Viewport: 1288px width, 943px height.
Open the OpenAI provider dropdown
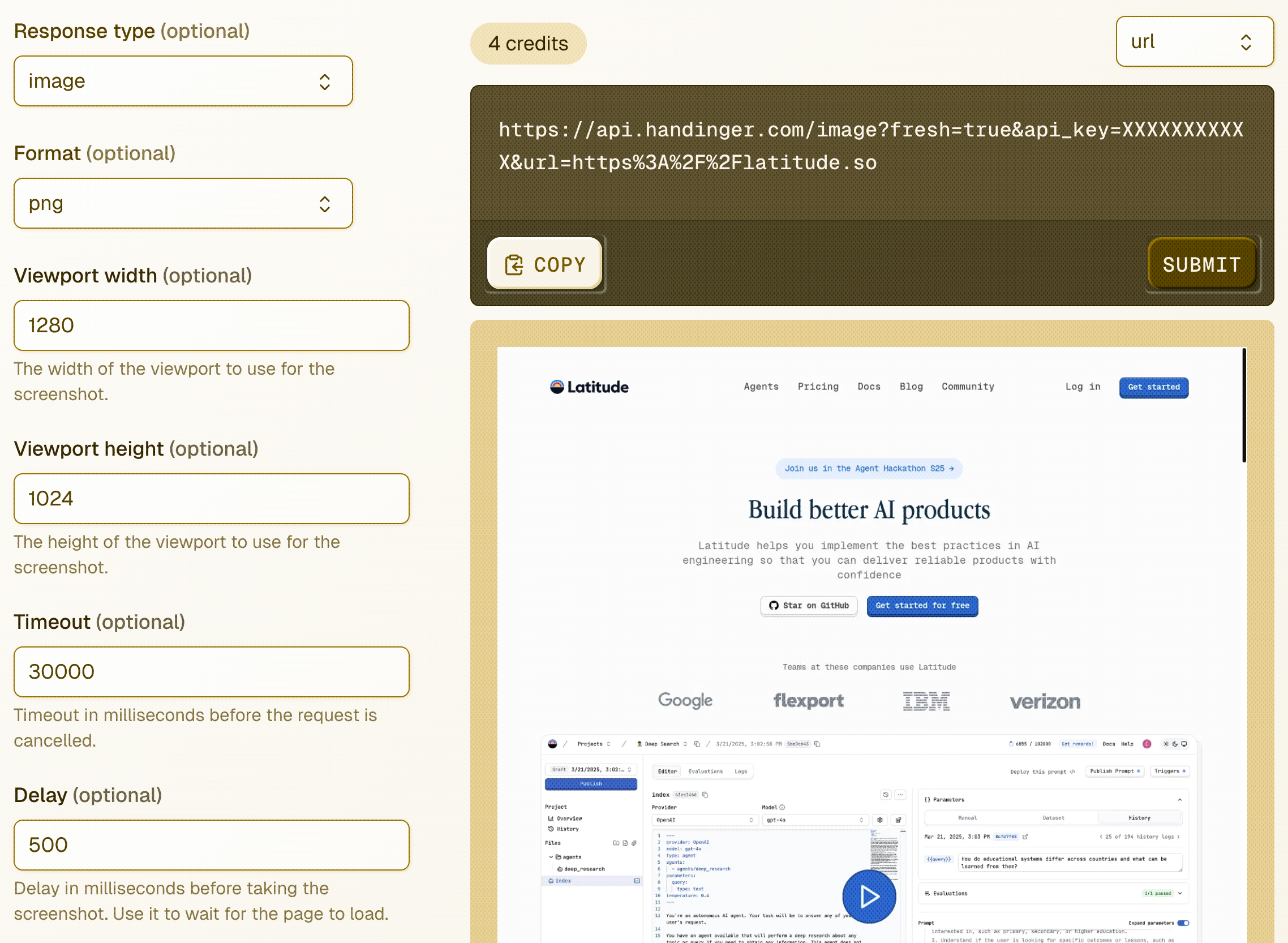(x=704, y=820)
